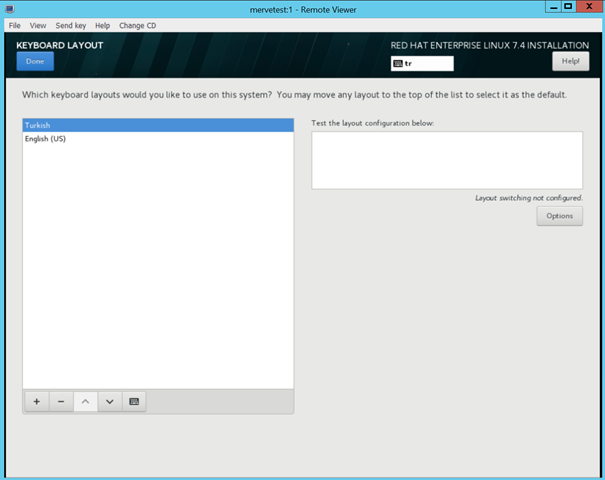Click the plus icon to add layout
Image resolution: width=605 pixels, height=480 pixels.
[37, 401]
